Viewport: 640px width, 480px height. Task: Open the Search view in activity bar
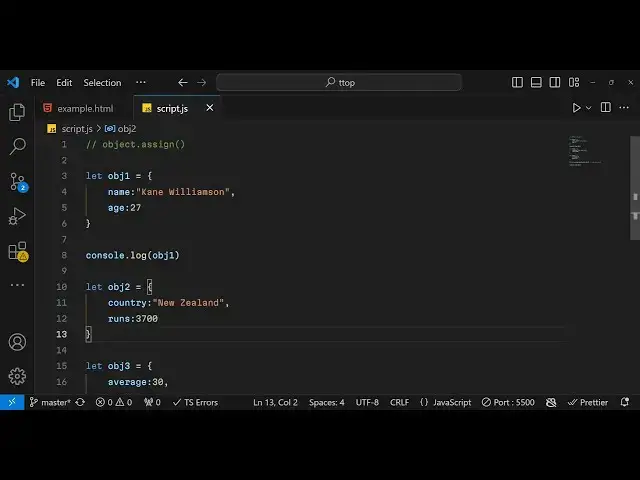[x=17, y=146]
